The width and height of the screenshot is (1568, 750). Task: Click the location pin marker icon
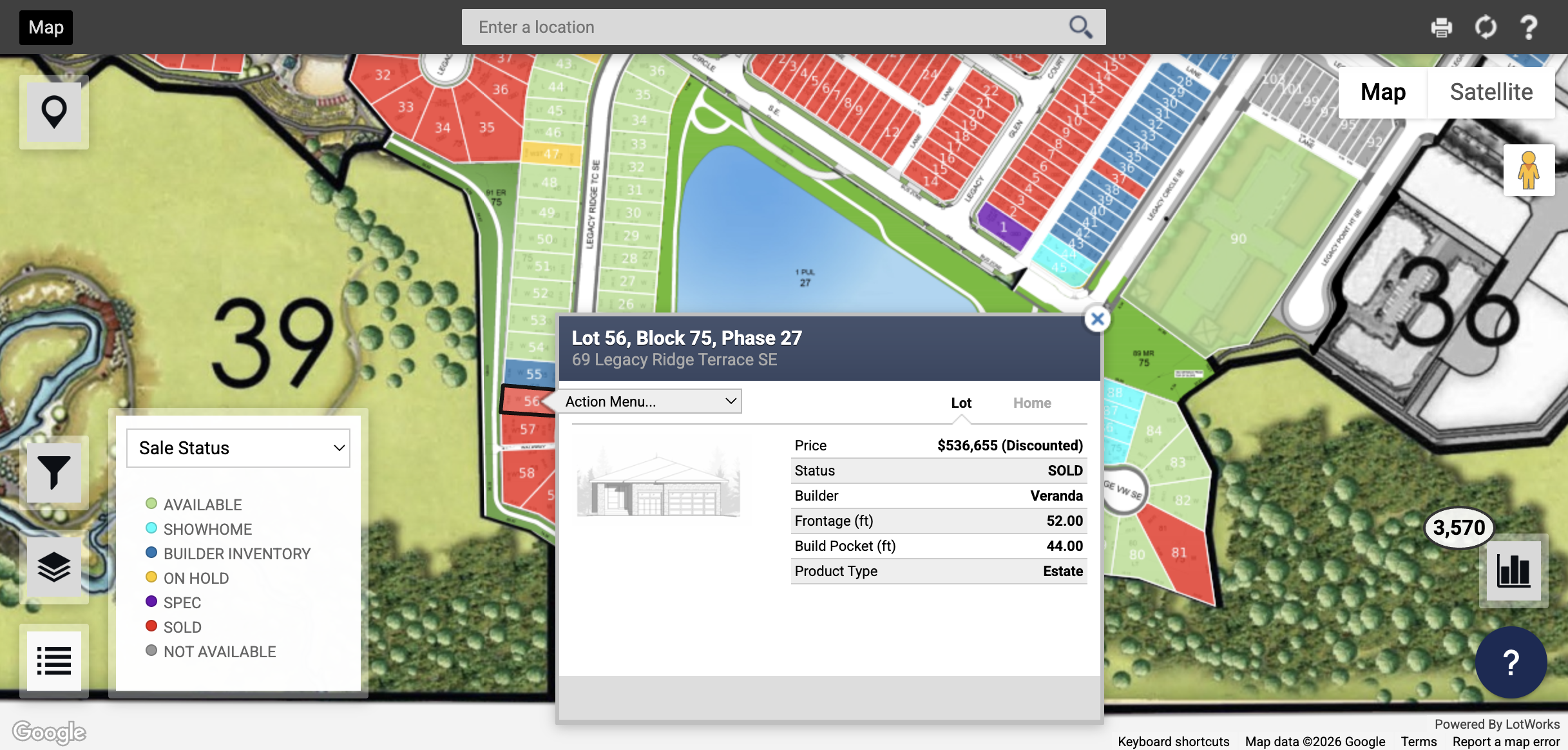[54, 112]
